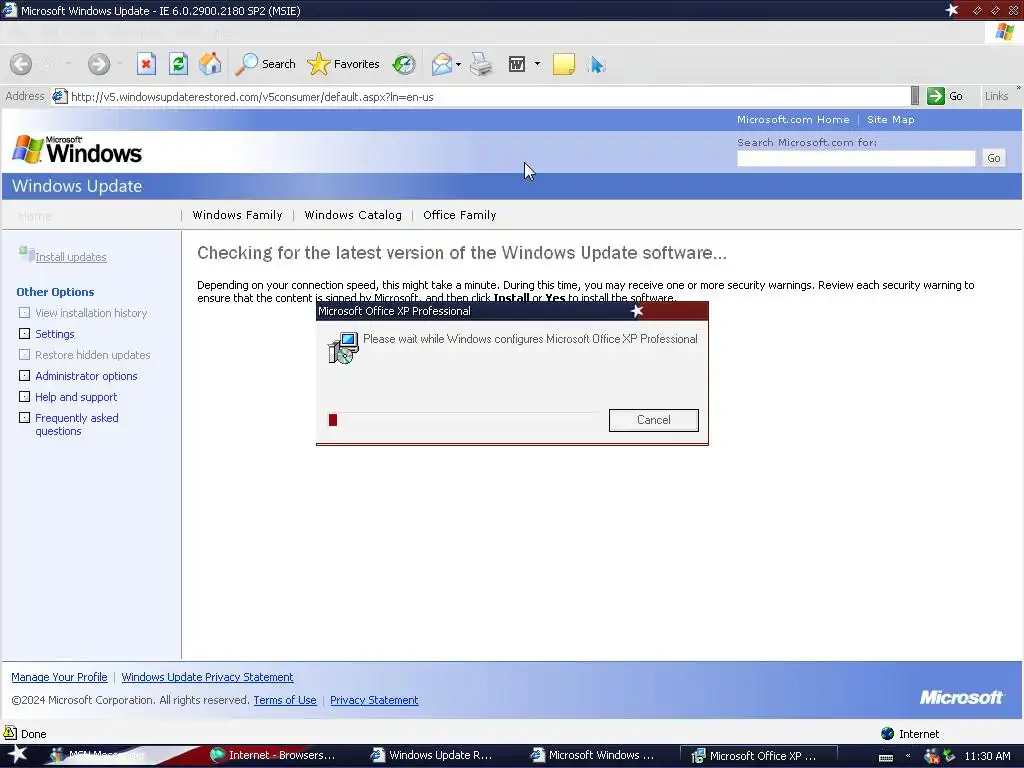
Task: Cancel the Office XP configuration dialog
Action: click(x=653, y=420)
